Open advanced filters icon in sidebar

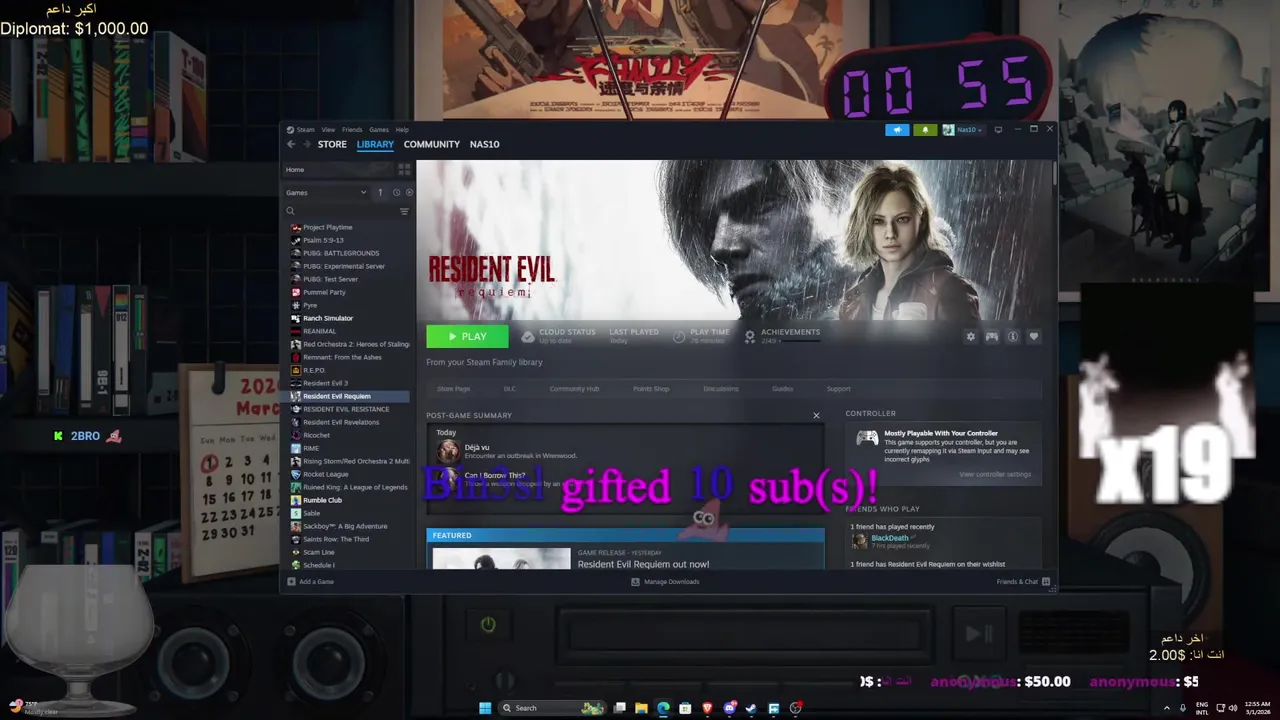404,211
